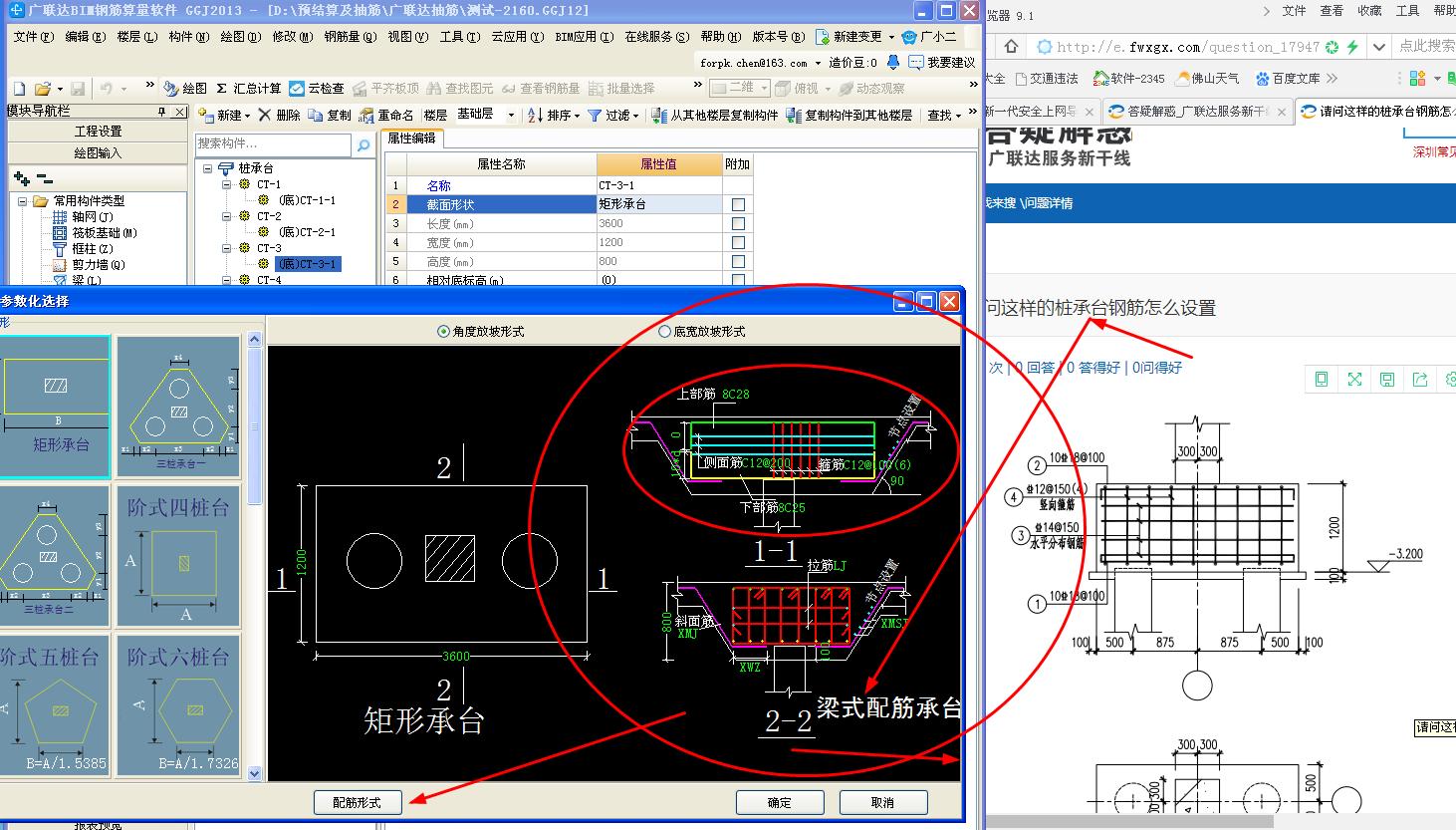Launch 云检查 cloud check

317,89
